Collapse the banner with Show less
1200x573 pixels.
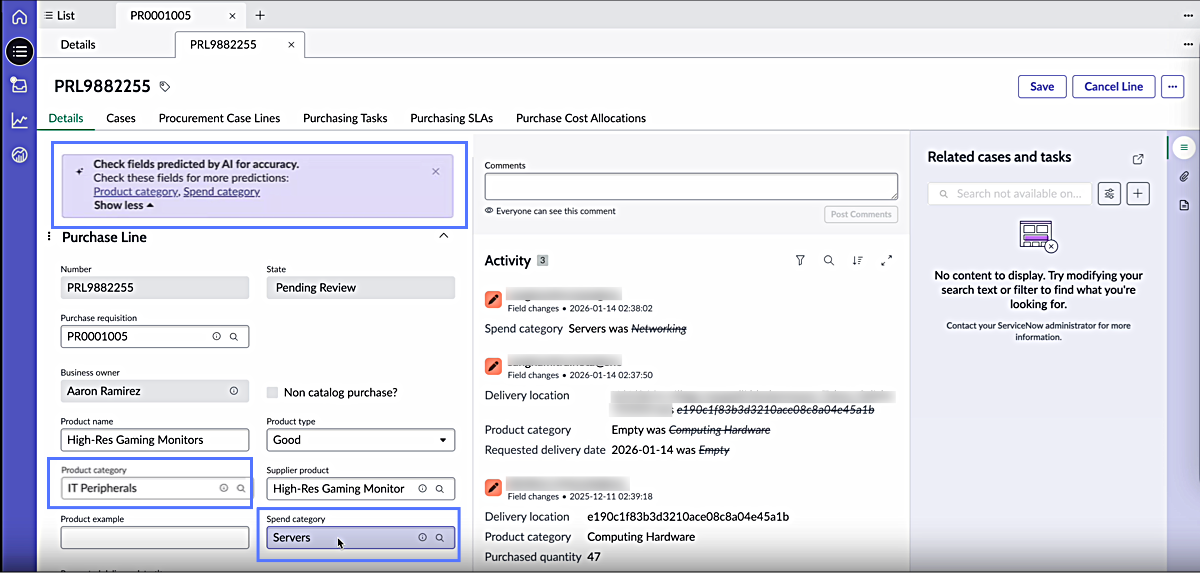124,205
